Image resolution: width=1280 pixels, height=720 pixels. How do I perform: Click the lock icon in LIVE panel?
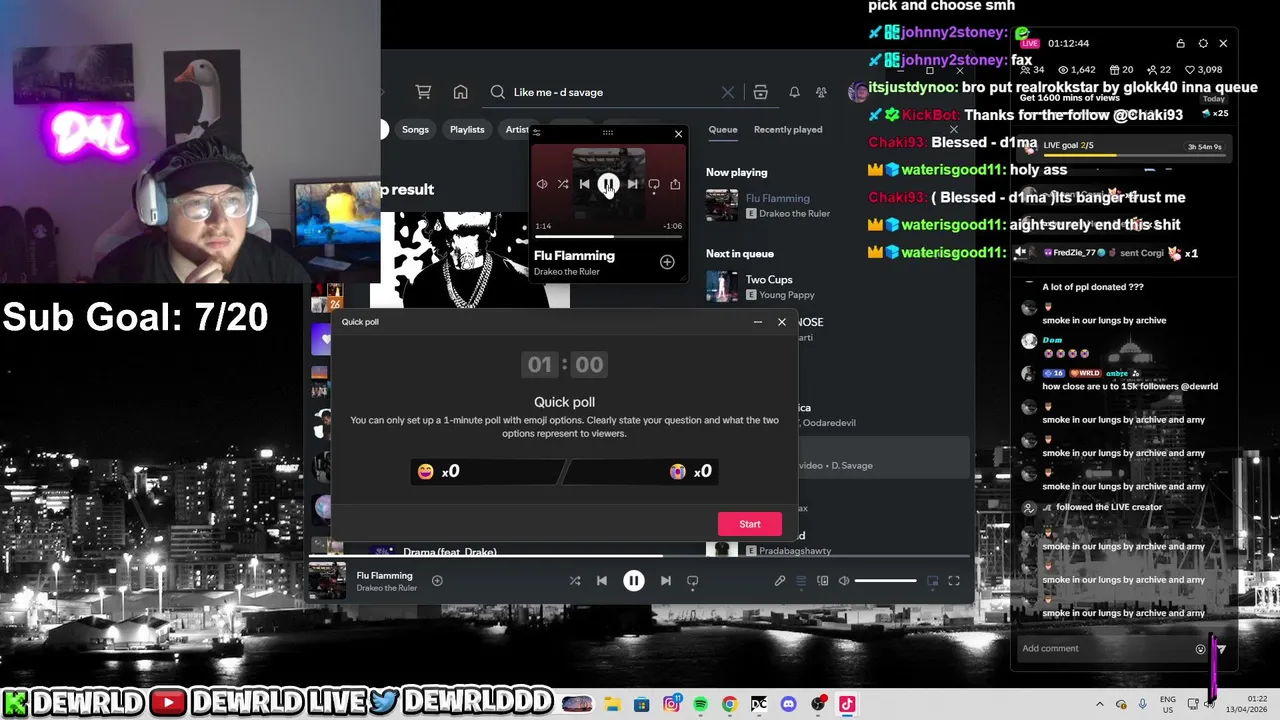[1180, 43]
